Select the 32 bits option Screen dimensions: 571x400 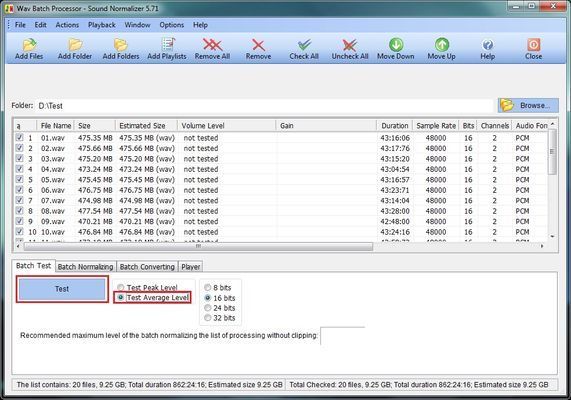(x=208, y=318)
